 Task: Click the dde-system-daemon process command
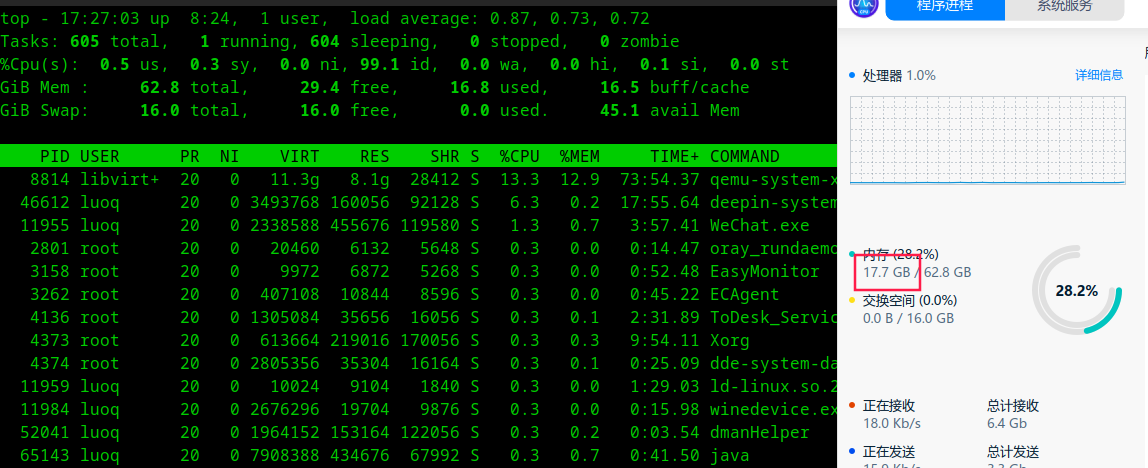point(773,363)
